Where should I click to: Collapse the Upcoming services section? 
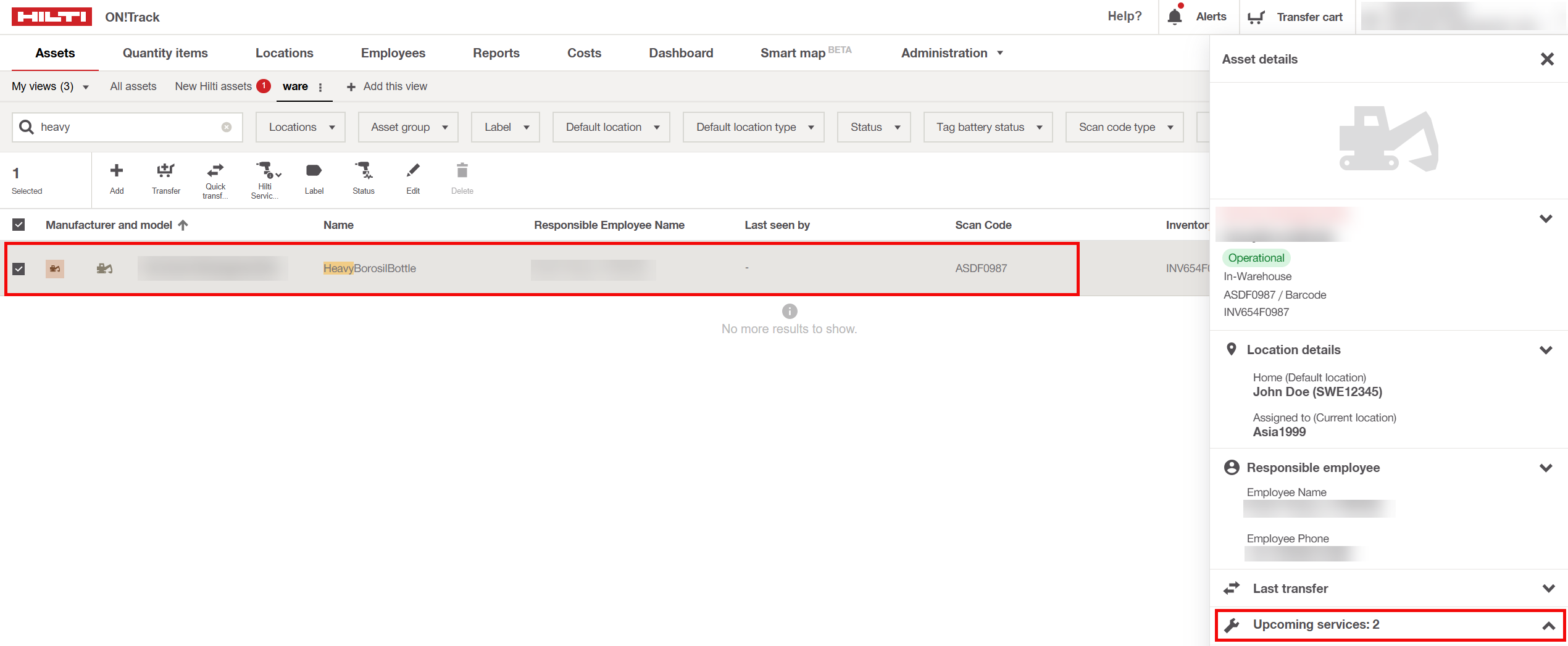pos(1548,625)
